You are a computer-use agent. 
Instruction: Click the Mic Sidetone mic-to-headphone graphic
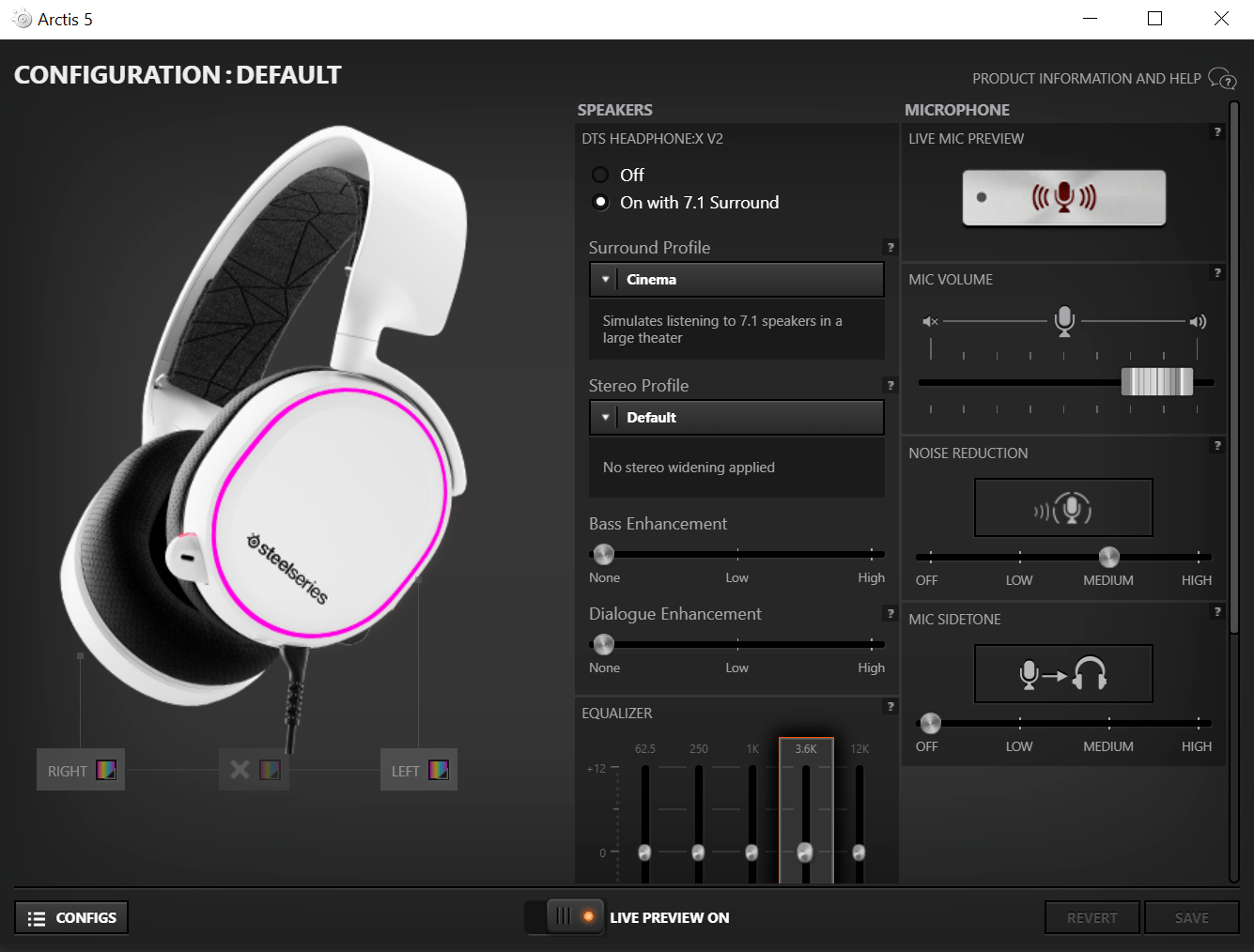coord(1063,673)
